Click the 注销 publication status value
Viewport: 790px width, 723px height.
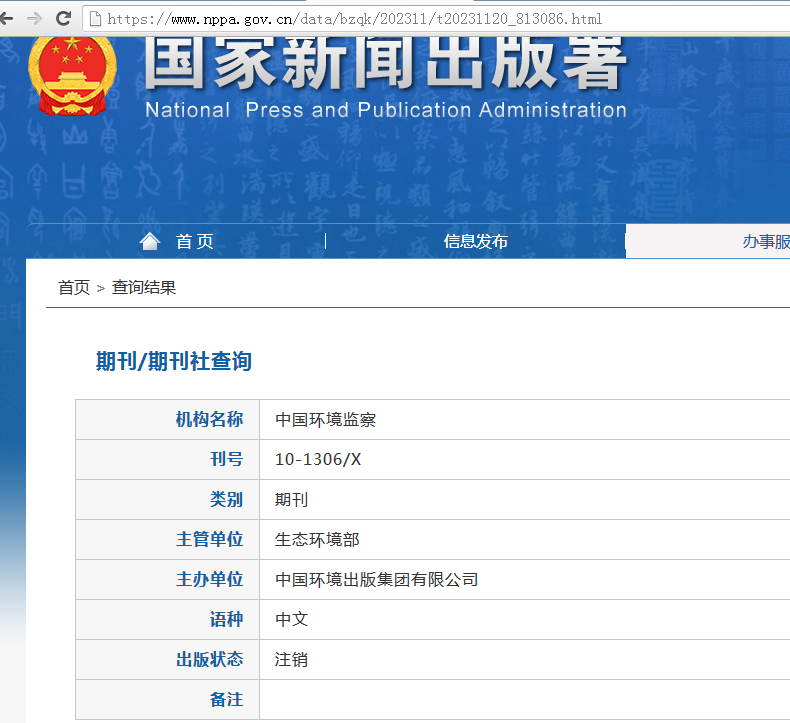(291, 660)
